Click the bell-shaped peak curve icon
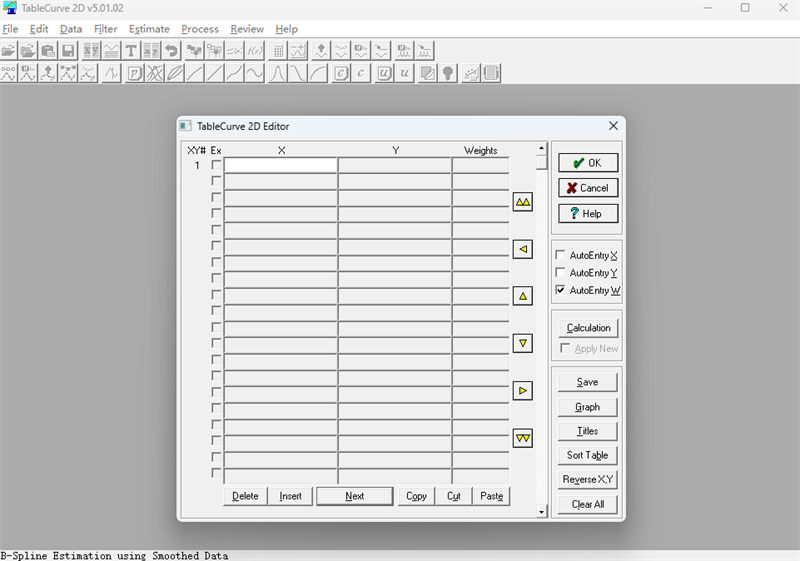The image size is (800, 561). click(x=278, y=73)
